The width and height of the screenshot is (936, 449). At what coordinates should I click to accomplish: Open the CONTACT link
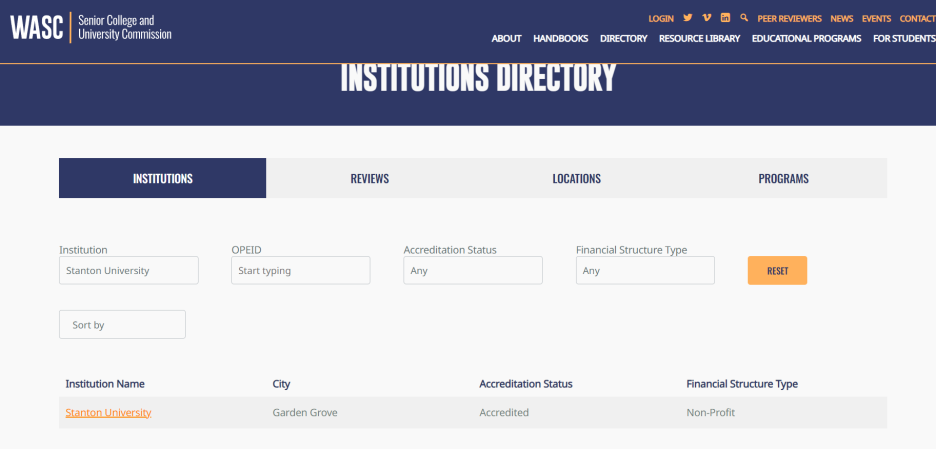pyautogui.click(x=917, y=19)
